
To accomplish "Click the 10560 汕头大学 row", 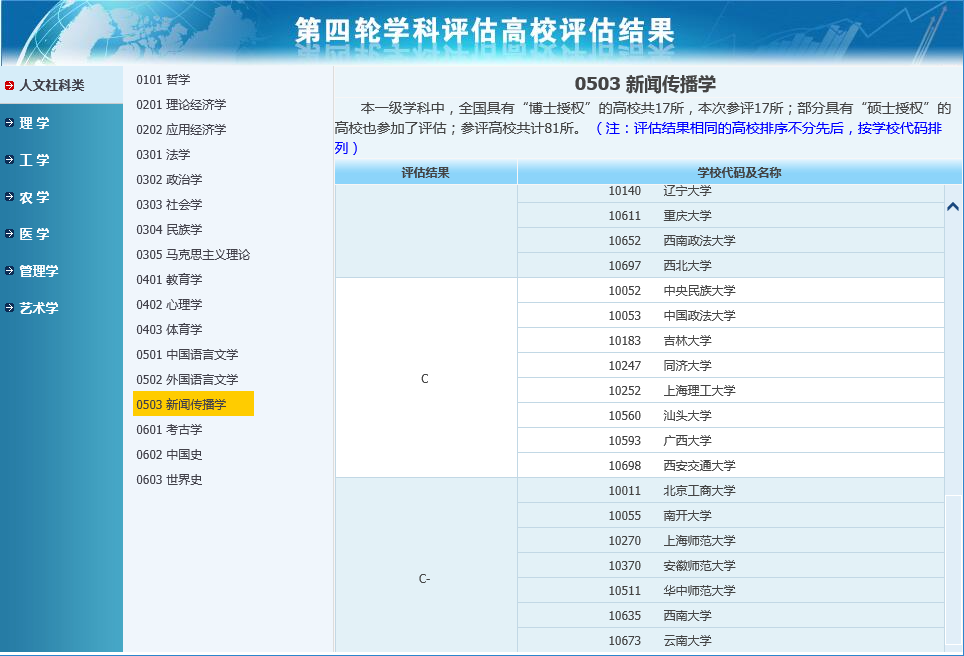I will coord(730,416).
